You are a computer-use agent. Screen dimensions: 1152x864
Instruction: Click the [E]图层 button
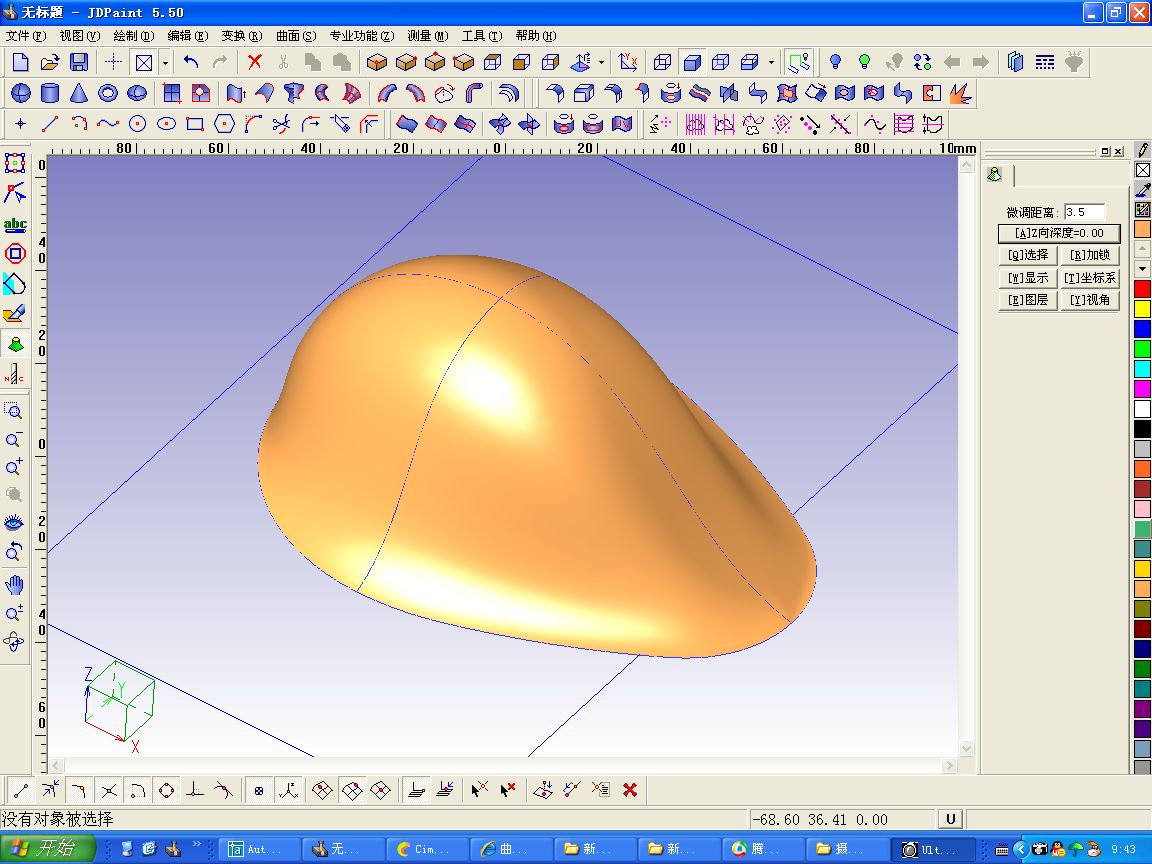(1028, 300)
